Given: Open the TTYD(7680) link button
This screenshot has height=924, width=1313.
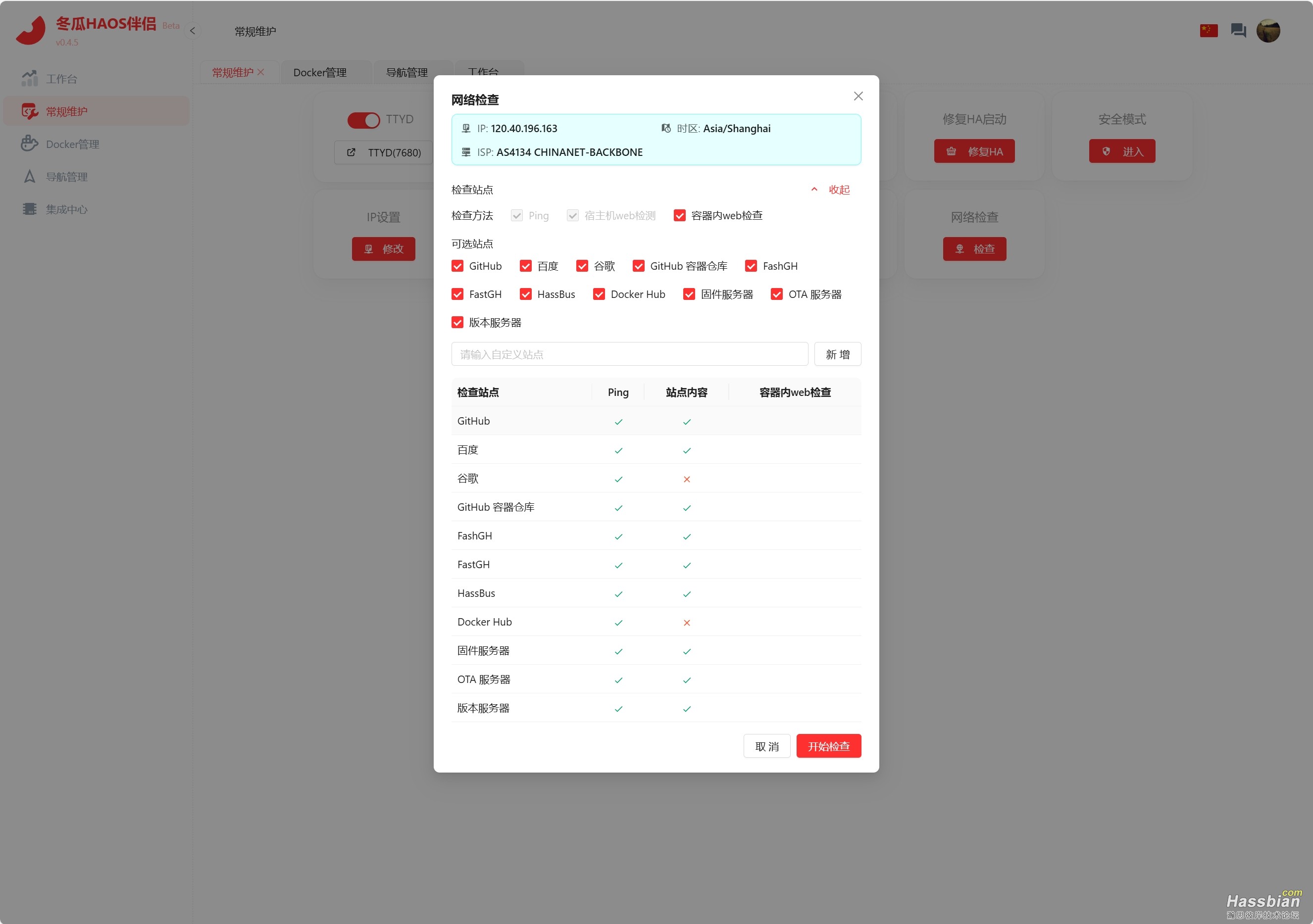Looking at the screenshot, I should 384,152.
